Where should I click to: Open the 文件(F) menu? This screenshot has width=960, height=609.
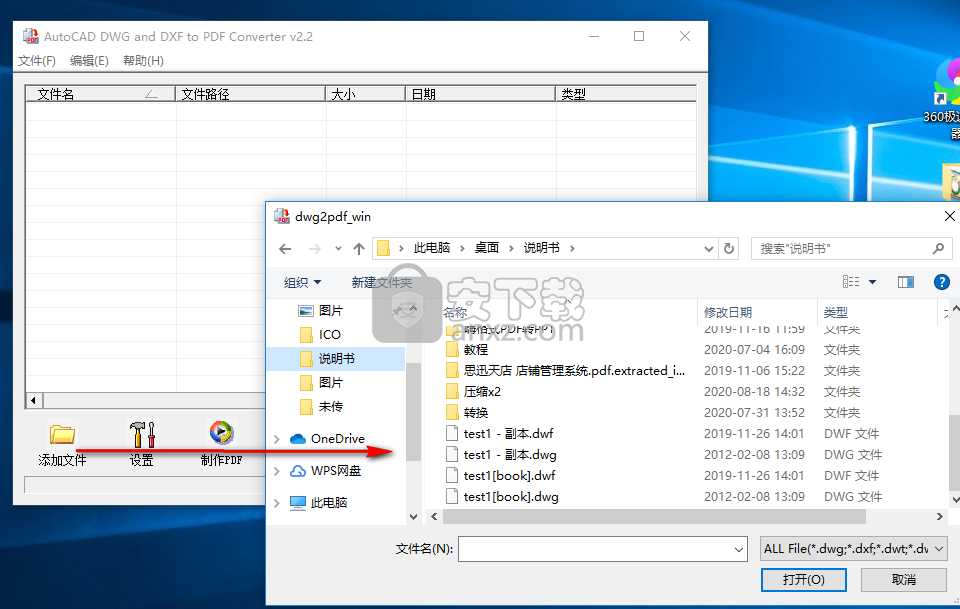coord(37,61)
